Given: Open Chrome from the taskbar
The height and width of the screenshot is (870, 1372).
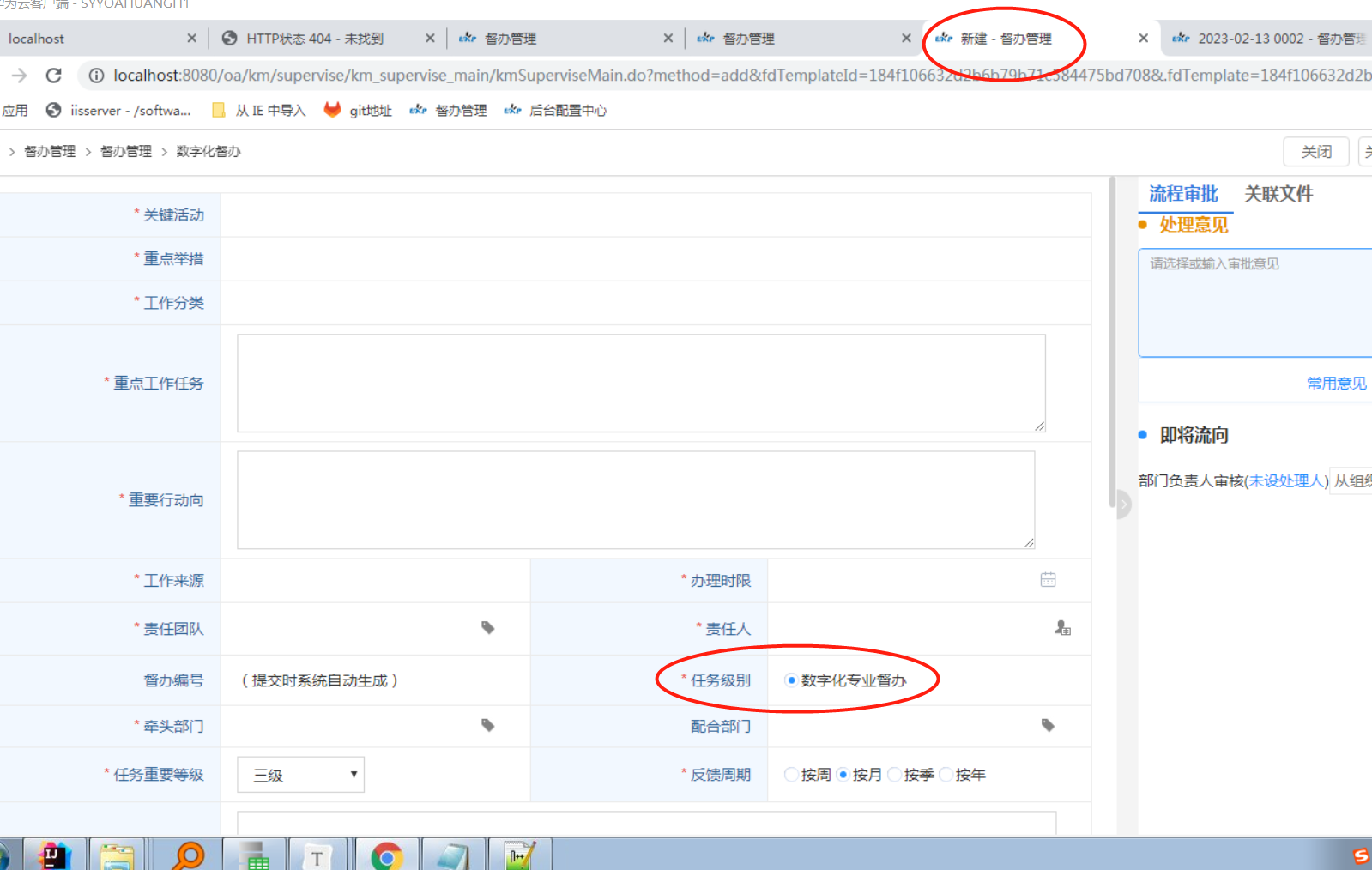Looking at the screenshot, I should tap(387, 855).
